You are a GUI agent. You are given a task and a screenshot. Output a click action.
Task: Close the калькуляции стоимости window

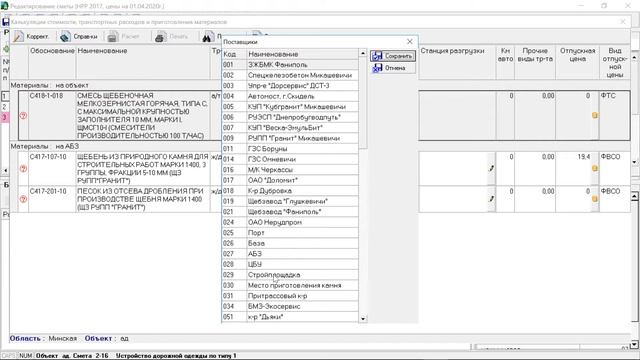click(623, 22)
